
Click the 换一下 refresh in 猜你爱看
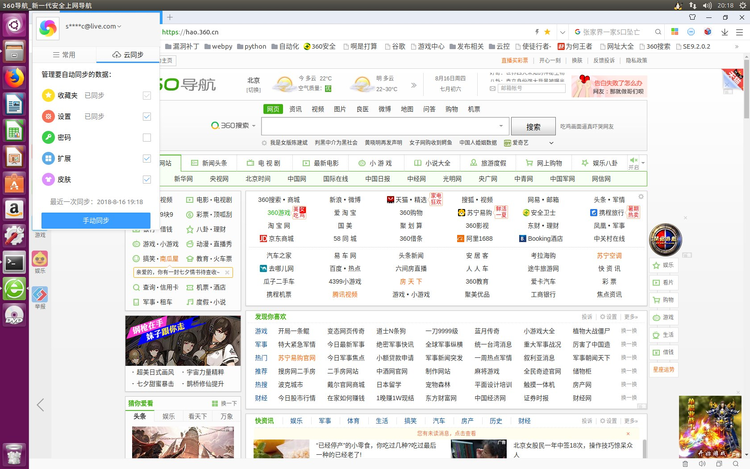224,404
